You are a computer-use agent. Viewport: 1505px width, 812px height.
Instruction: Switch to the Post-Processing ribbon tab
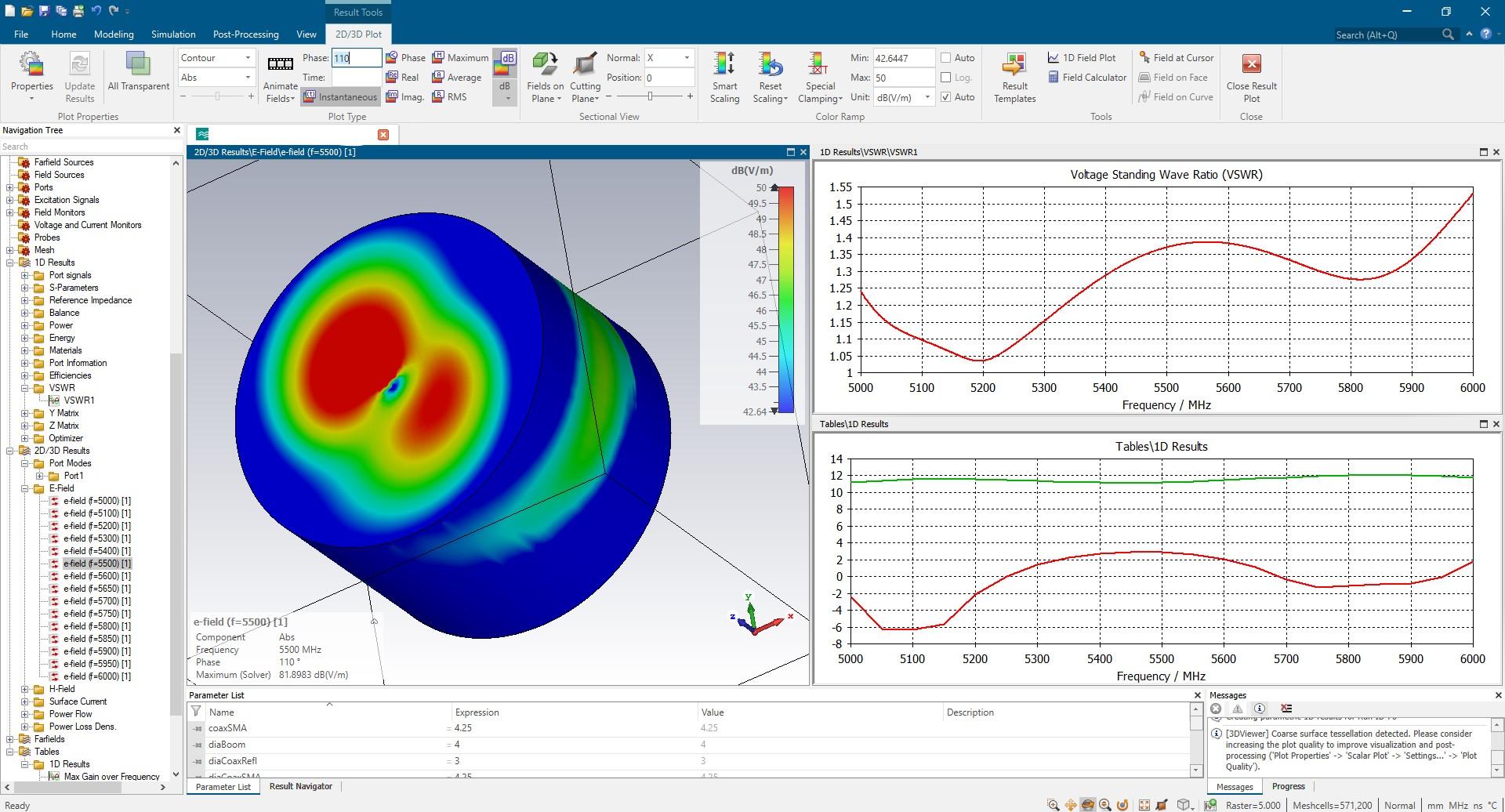(x=245, y=34)
